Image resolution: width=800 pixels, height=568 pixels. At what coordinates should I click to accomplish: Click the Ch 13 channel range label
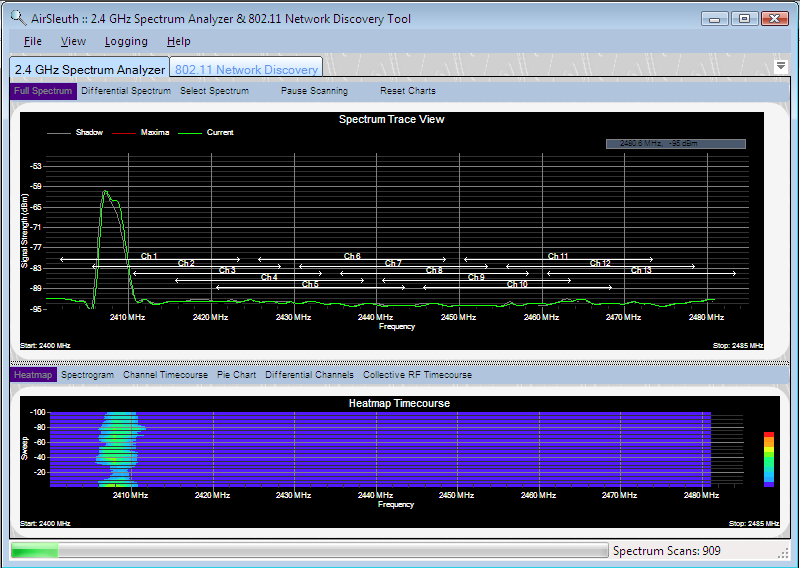pyautogui.click(x=641, y=270)
